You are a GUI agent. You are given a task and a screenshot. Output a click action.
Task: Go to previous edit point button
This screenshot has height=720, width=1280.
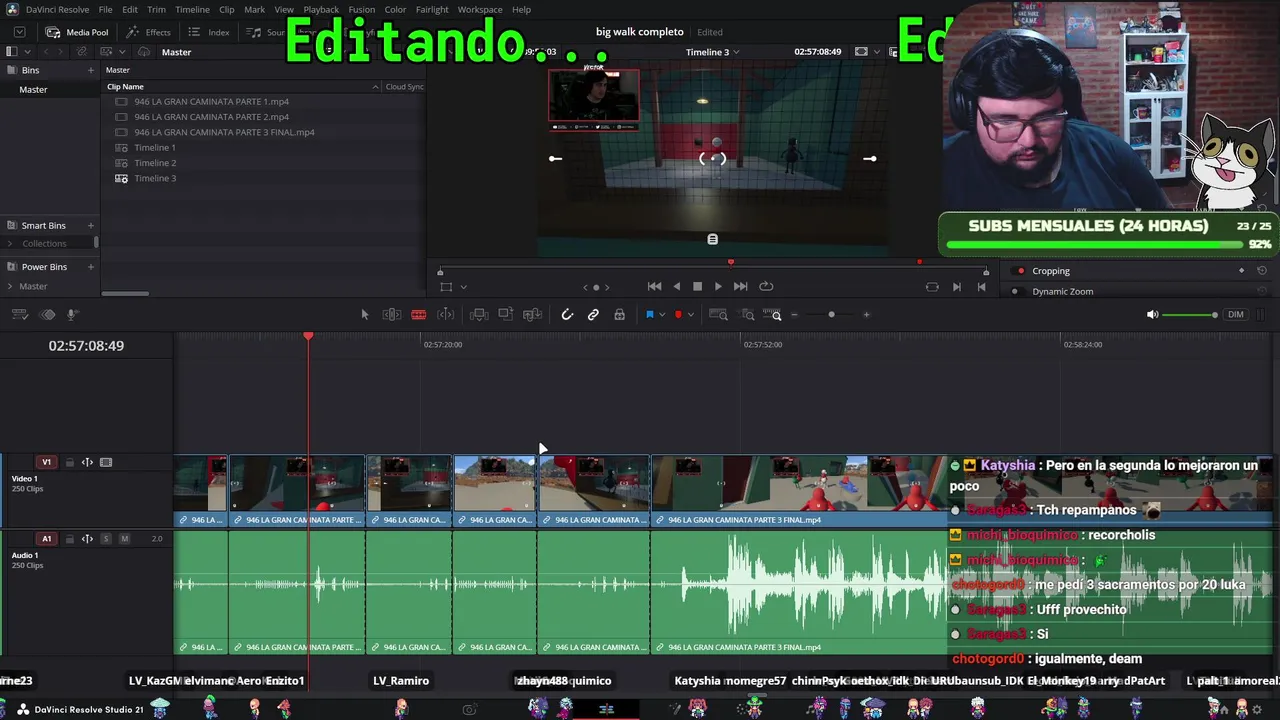coord(981,287)
